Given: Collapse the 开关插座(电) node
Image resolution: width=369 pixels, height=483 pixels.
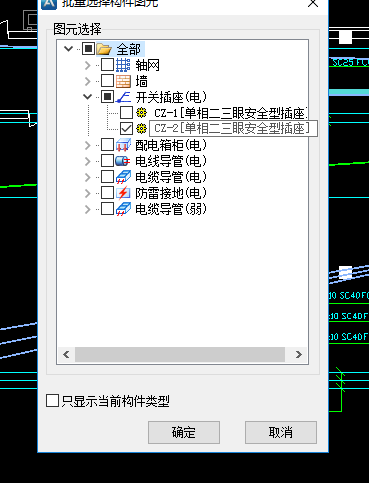Looking at the screenshot, I should (x=87, y=97).
